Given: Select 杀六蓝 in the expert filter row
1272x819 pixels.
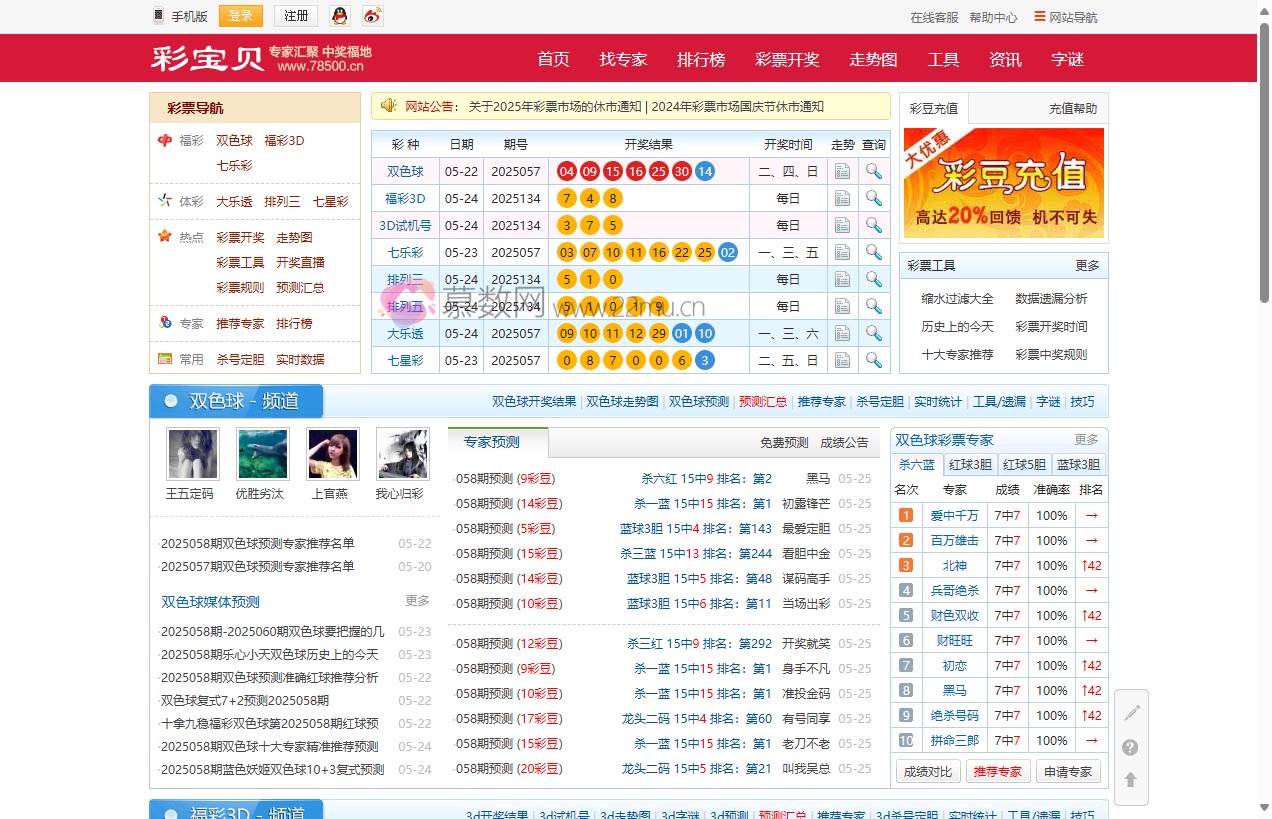Looking at the screenshot, I should pos(915,464).
